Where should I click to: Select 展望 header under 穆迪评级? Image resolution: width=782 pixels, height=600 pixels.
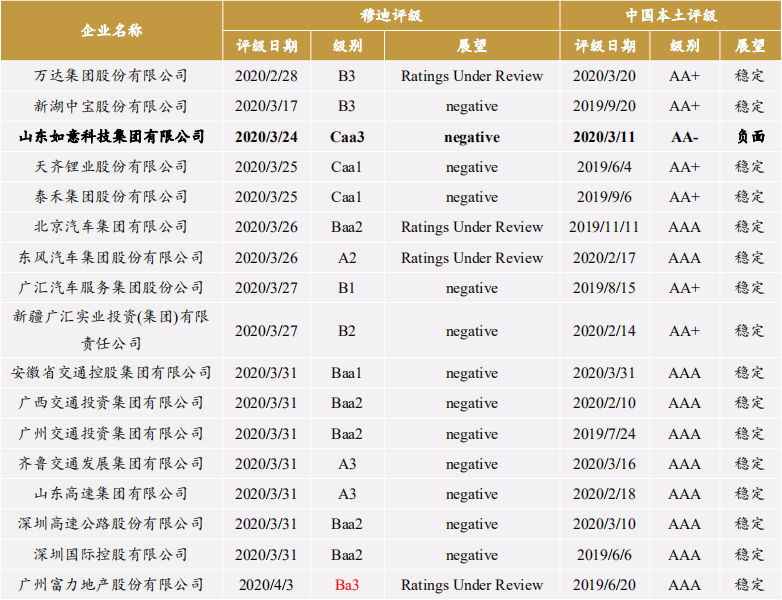click(472, 46)
